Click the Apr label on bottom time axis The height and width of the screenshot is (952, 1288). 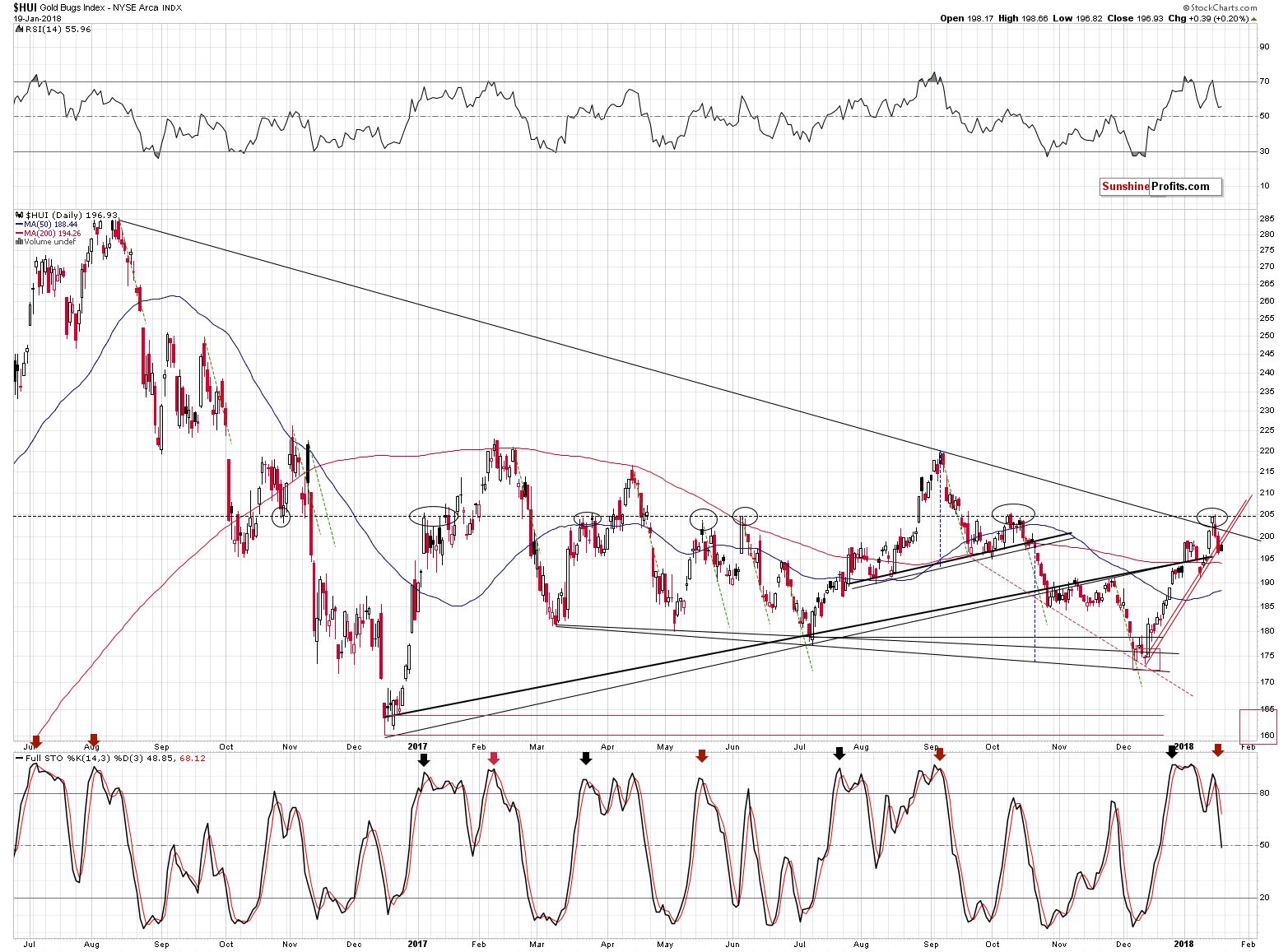tap(607, 944)
